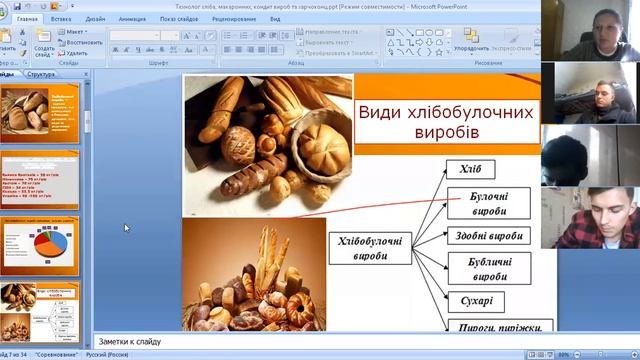Toggle strikethrough text formatting
The width and height of the screenshot is (640, 360).
pyautogui.click(x=150, y=50)
